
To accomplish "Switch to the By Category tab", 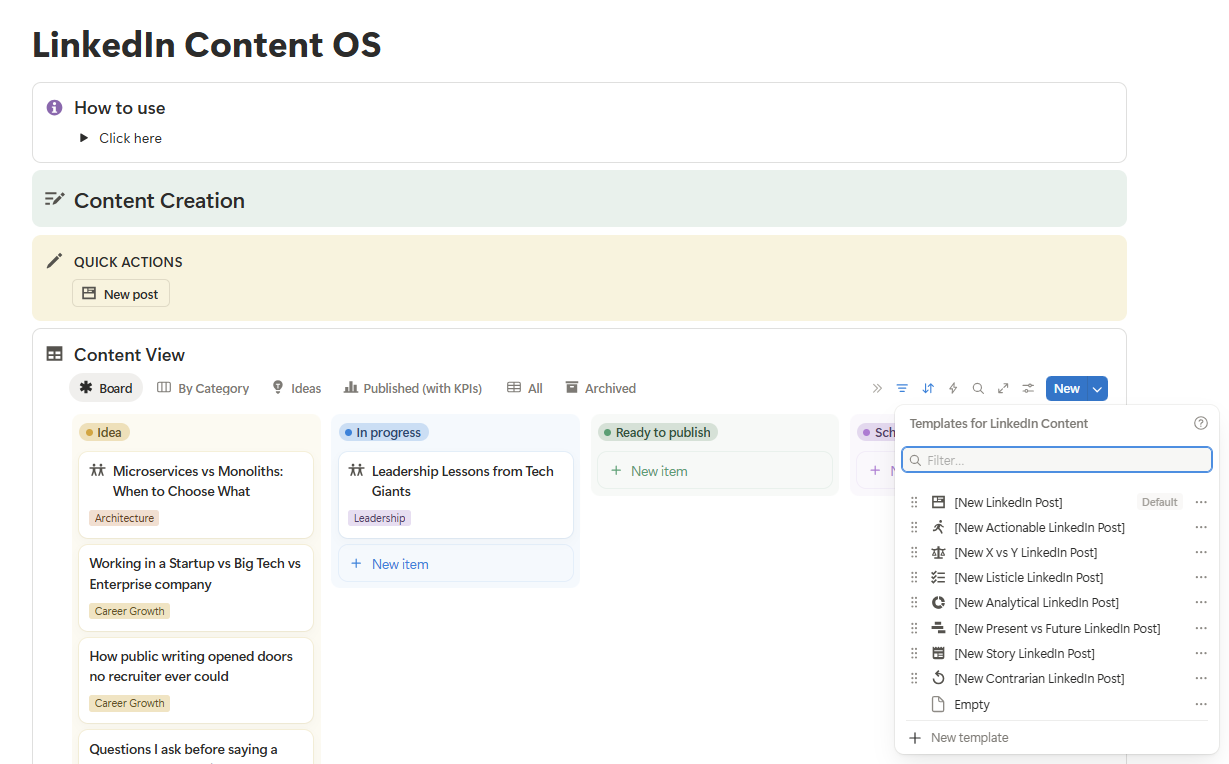I will 203,388.
